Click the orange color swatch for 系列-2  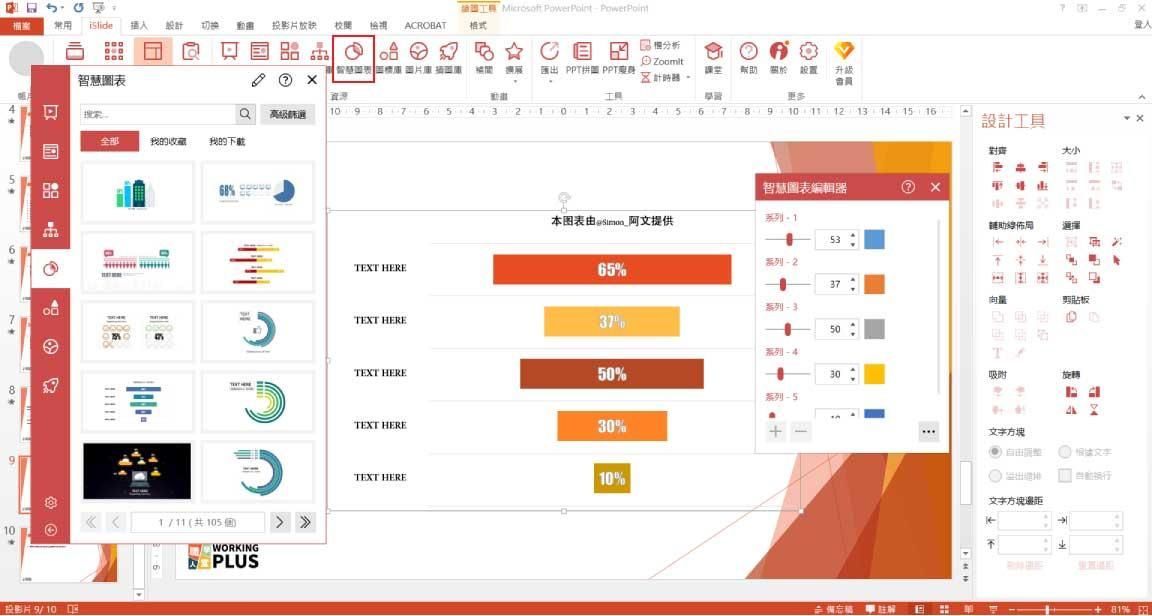click(x=875, y=284)
